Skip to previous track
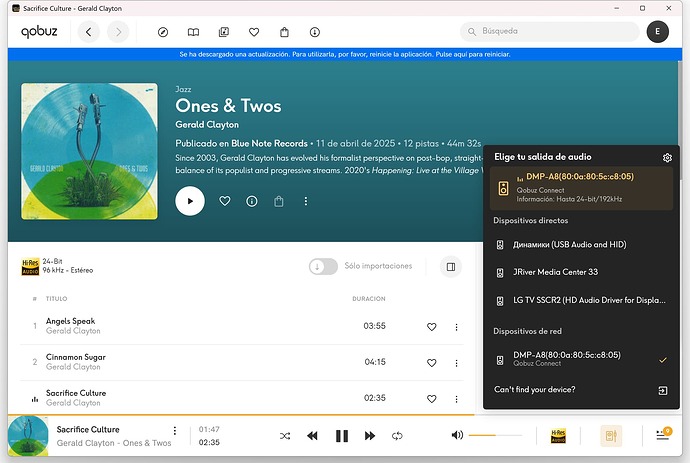 pyautogui.click(x=312, y=436)
